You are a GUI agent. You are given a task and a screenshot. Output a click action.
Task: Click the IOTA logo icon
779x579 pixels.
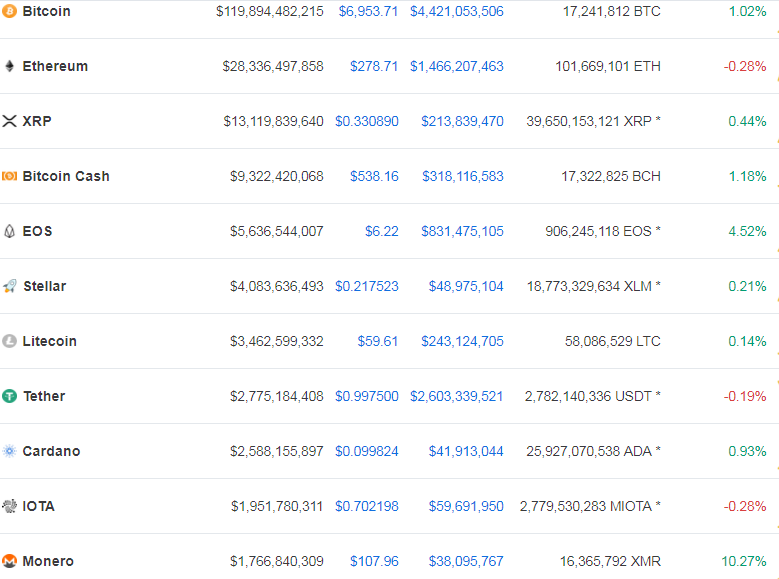[x=9, y=506]
